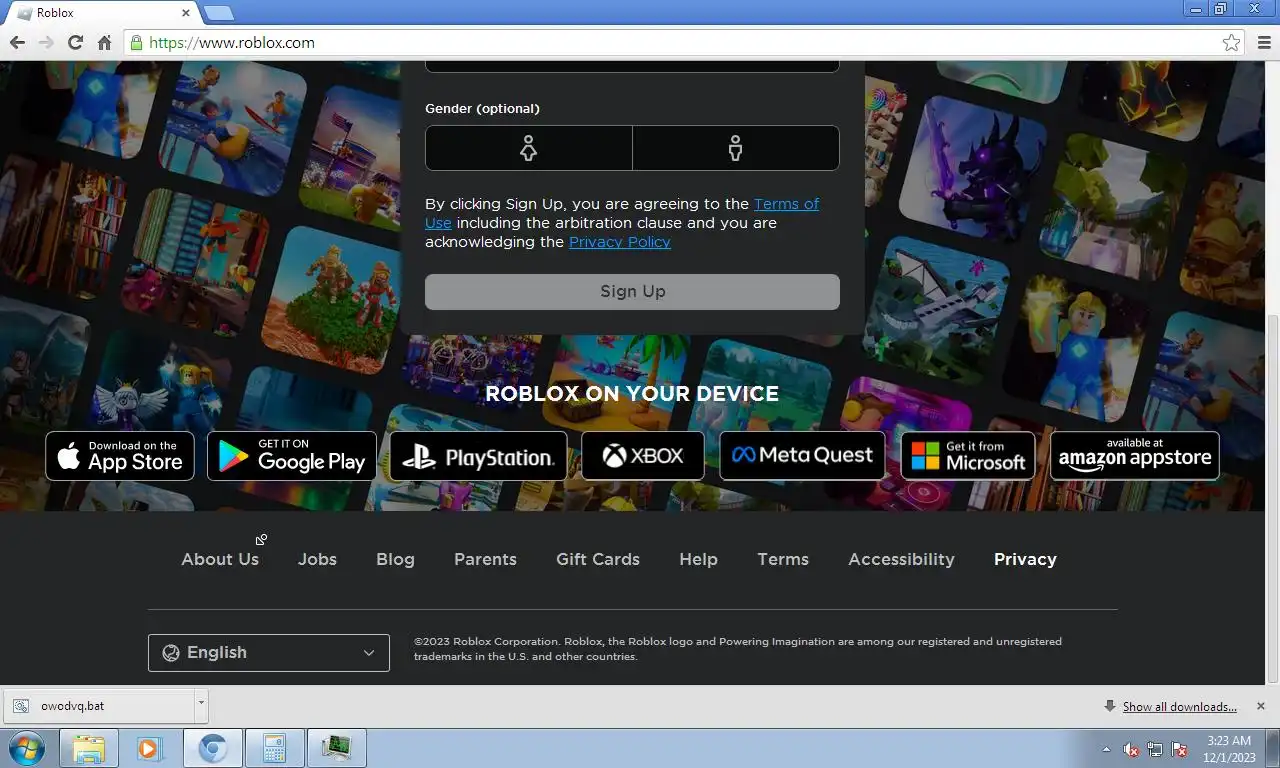Click the Sign Up button
Viewport: 1280px width, 768px height.
coord(632,292)
